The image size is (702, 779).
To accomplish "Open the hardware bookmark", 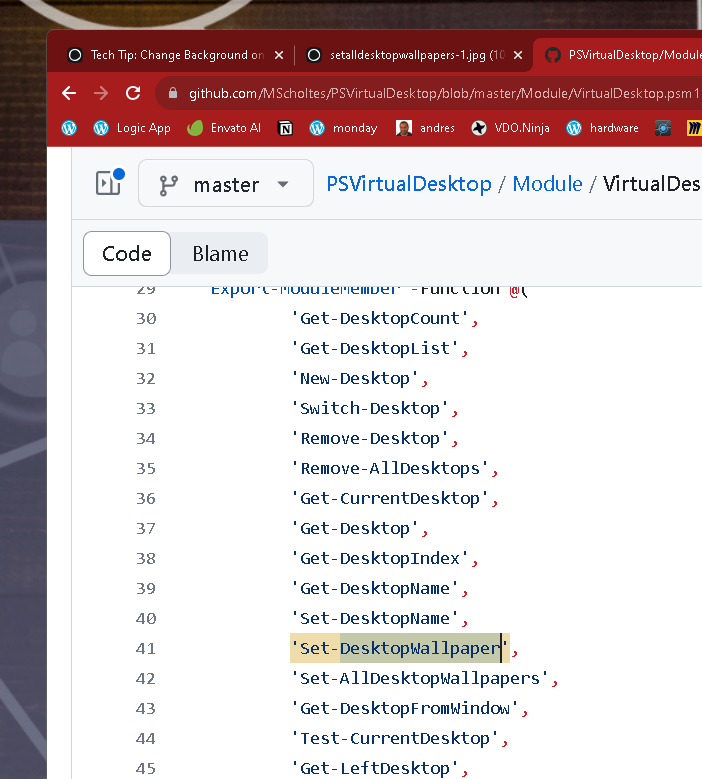I will point(603,128).
